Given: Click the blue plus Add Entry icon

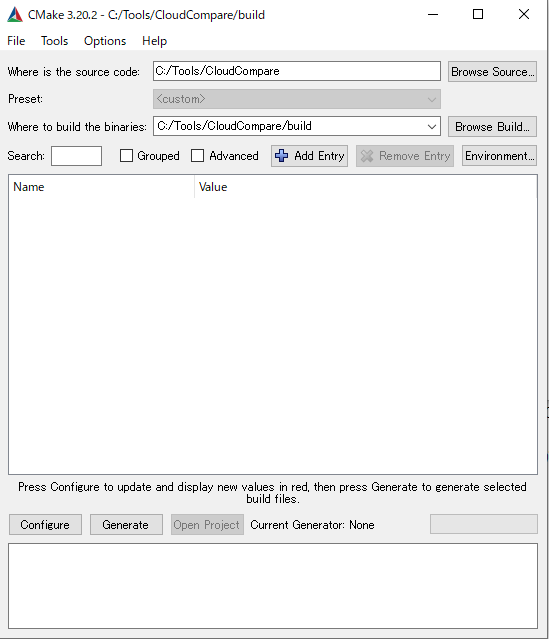Looking at the screenshot, I should [x=281, y=156].
